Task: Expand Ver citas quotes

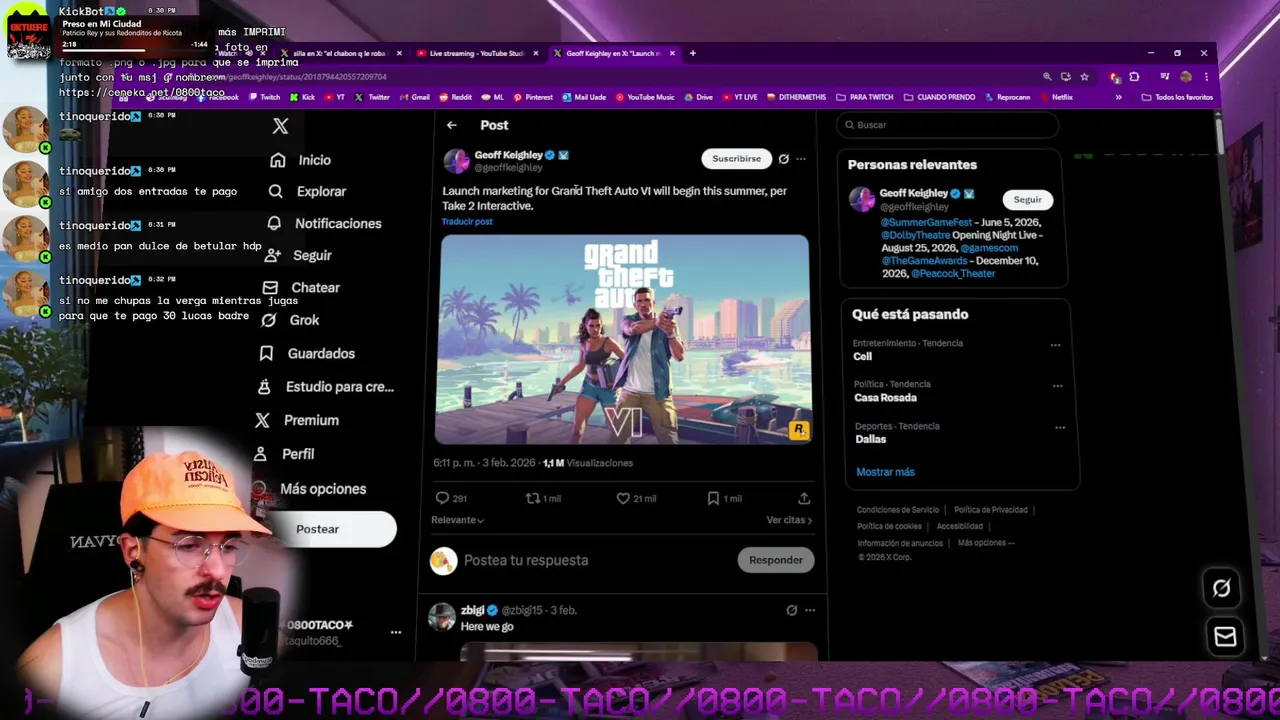Action: point(789,520)
